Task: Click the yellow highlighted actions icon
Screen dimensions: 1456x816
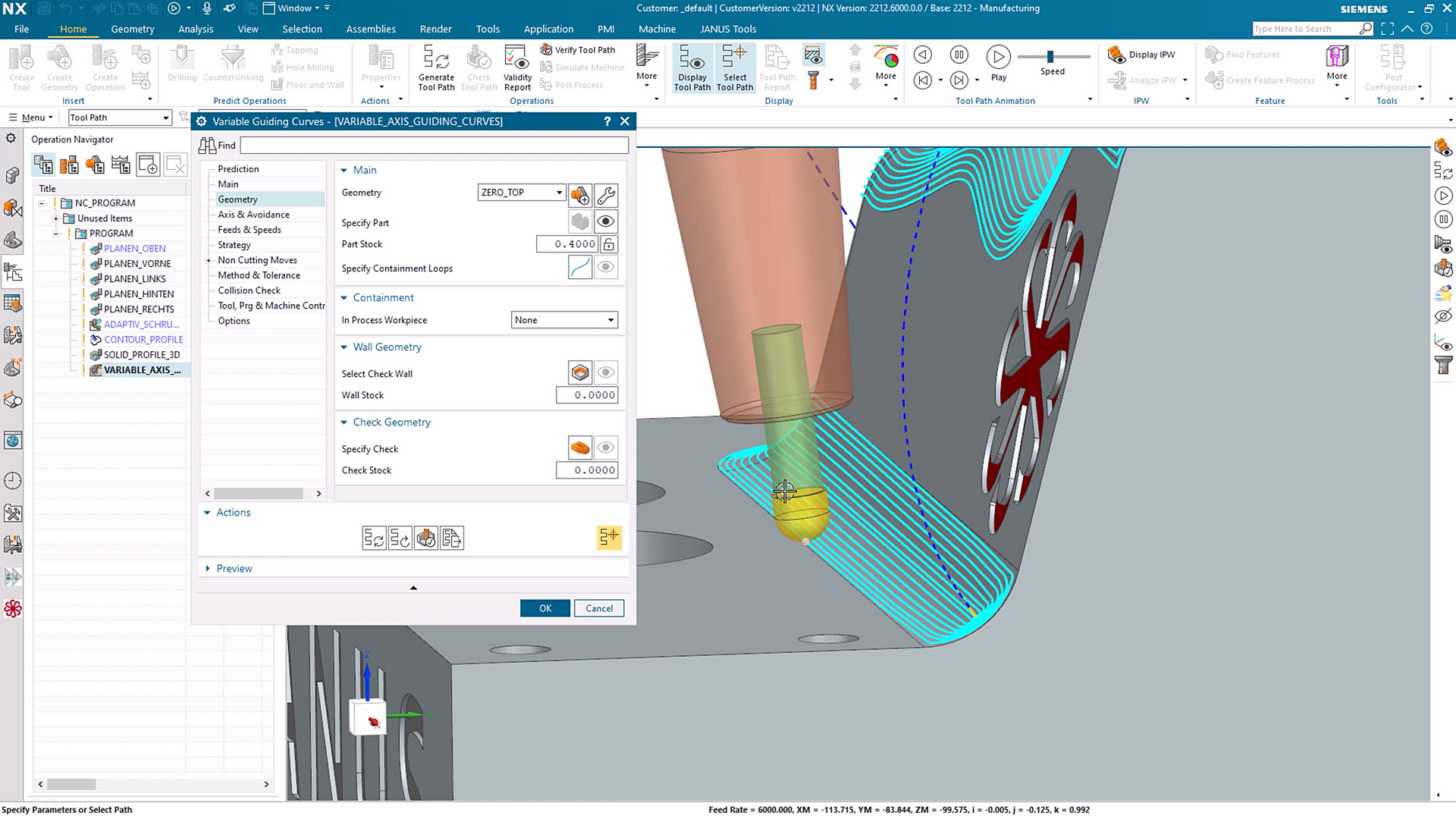Action: [609, 538]
